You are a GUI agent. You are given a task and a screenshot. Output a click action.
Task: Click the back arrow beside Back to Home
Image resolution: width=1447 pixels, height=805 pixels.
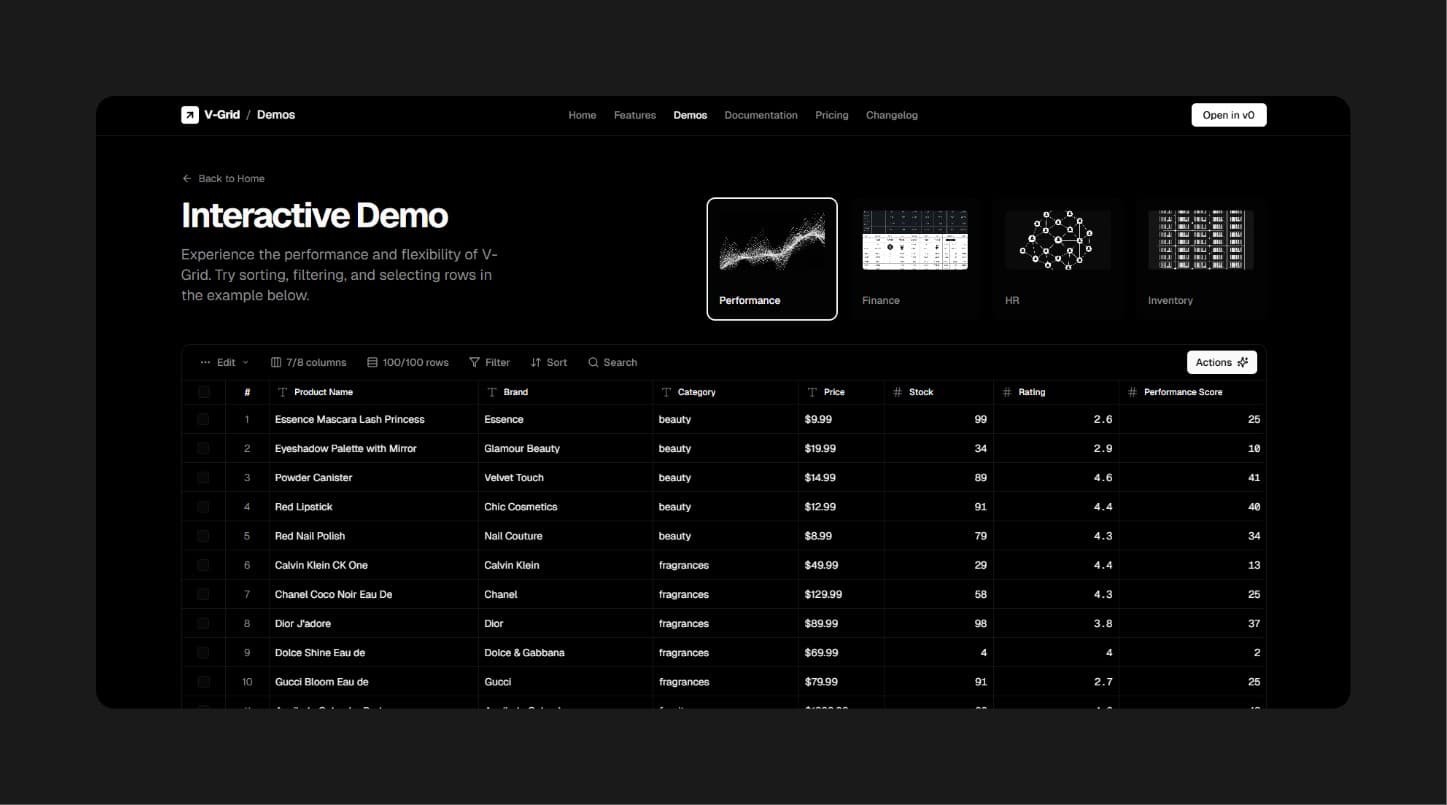pos(187,179)
